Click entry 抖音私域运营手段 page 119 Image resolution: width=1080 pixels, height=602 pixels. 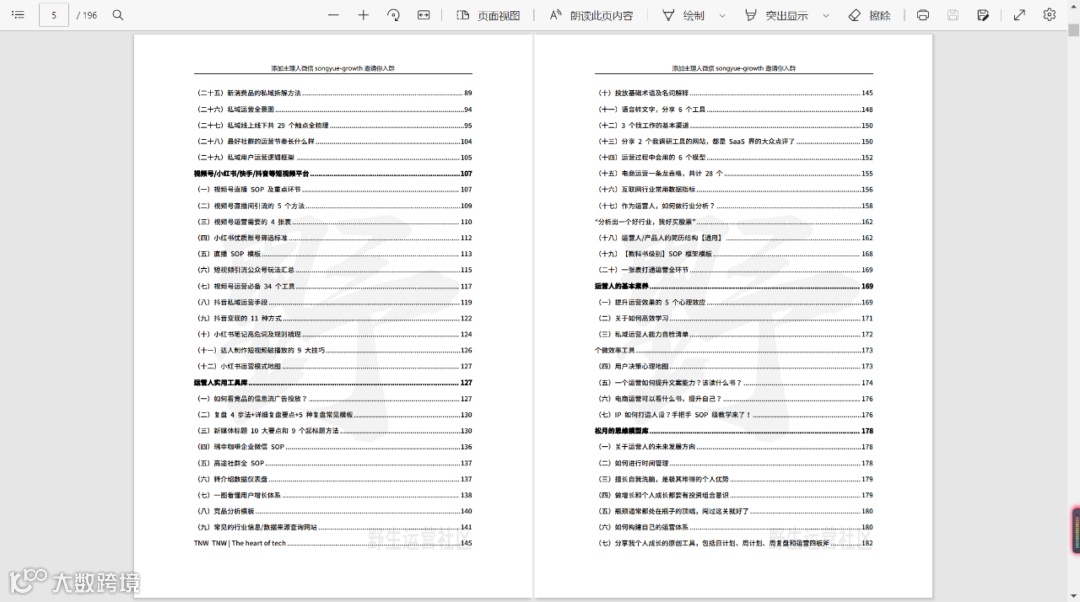tap(334, 302)
